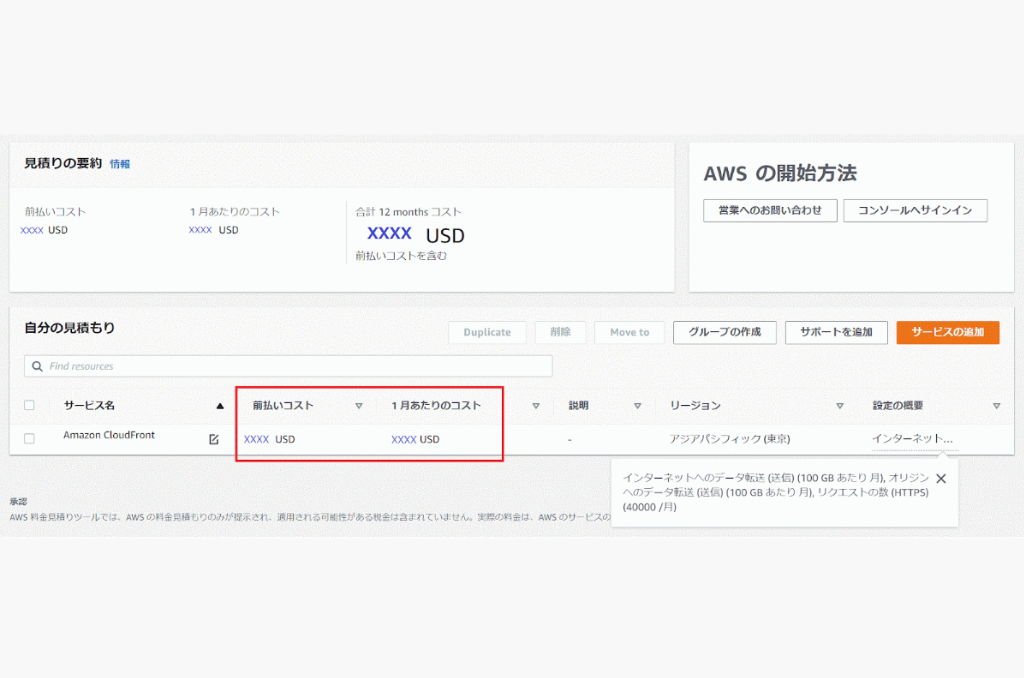
Task: Sort ascending by サービス名 arrow
Action: 220,406
